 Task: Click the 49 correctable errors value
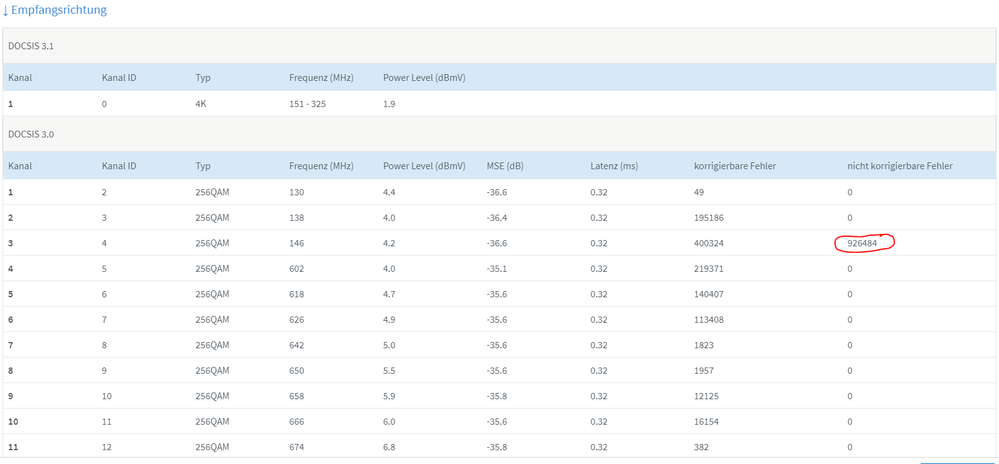699,192
